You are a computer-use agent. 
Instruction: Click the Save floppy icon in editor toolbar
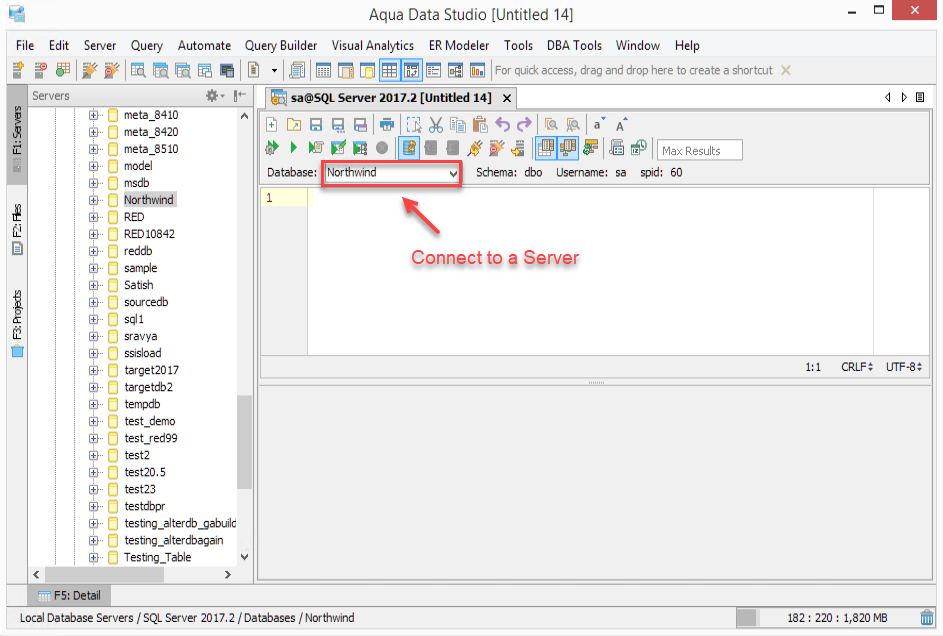316,124
